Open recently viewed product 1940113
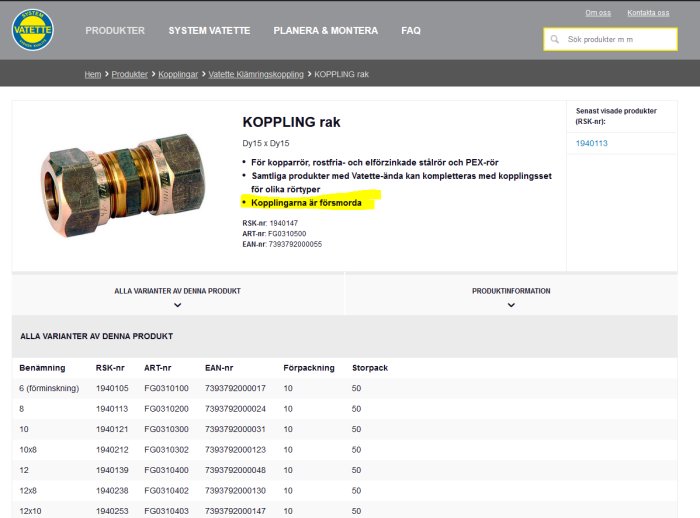Viewport: 700px width, 518px height. click(592, 143)
